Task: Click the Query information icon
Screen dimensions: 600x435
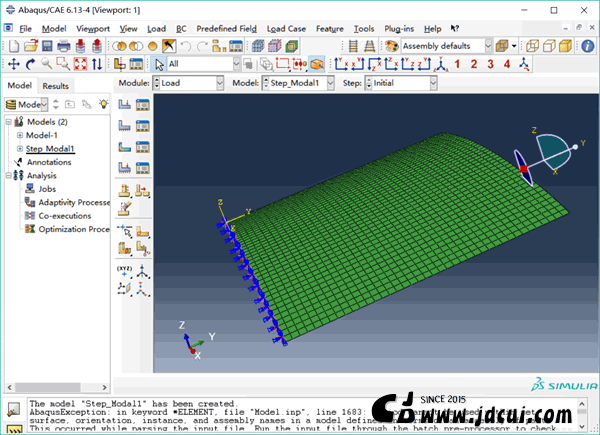Action: 588,46
